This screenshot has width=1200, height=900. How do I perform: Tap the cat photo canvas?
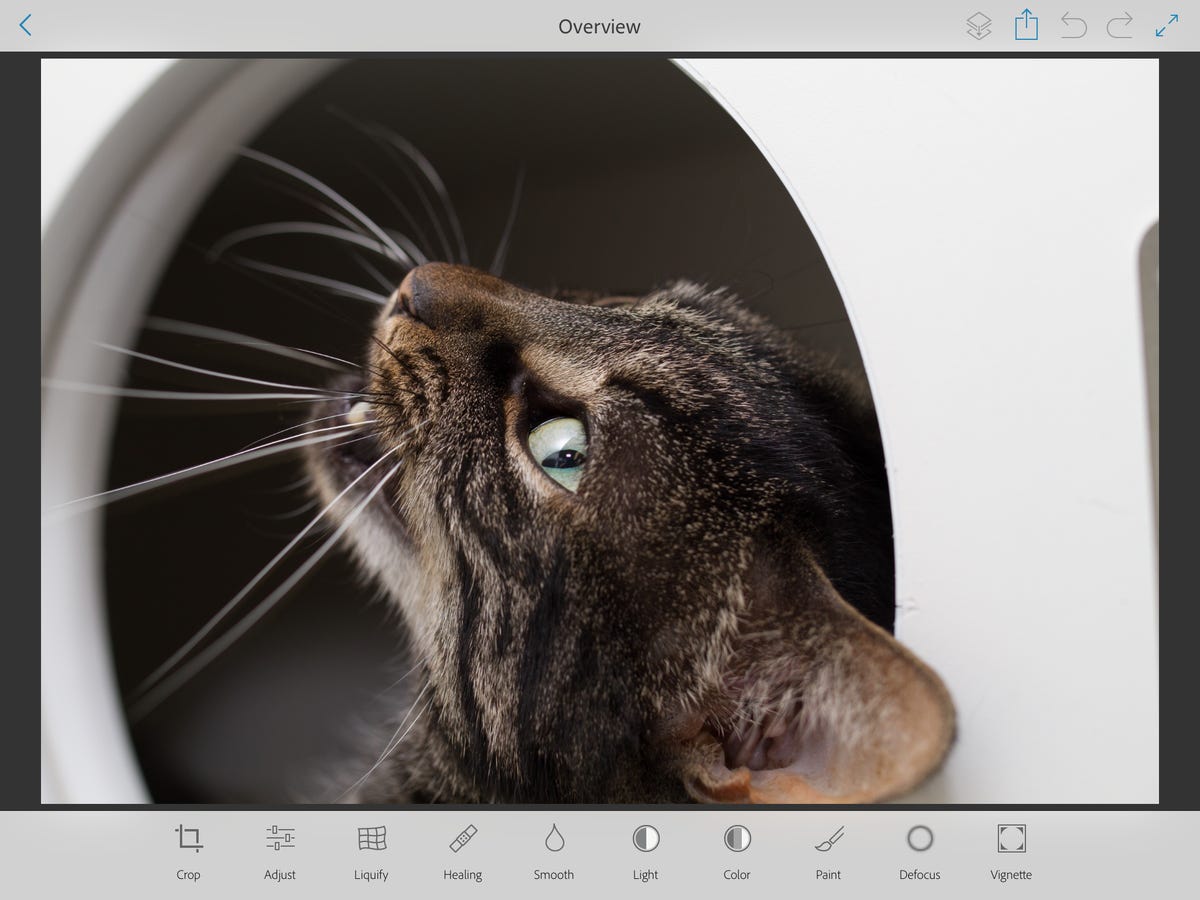coord(600,430)
